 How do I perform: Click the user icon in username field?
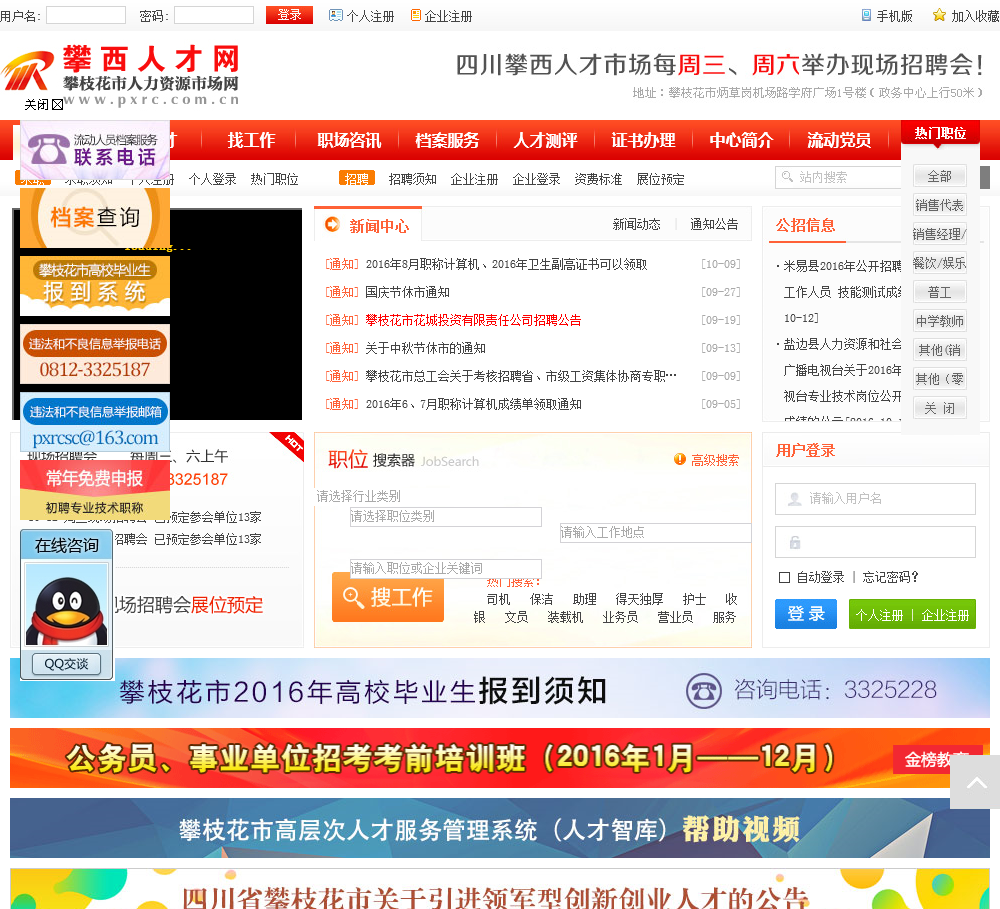click(x=795, y=499)
